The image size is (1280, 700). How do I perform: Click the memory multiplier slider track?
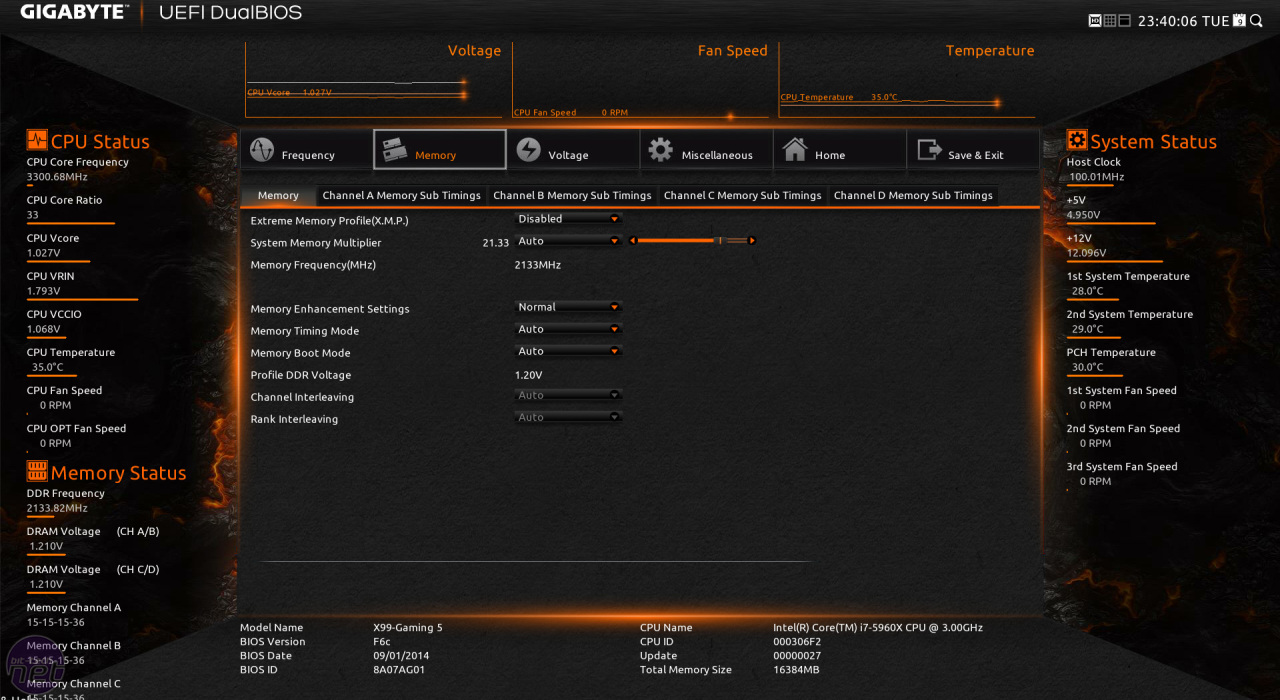point(692,241)
